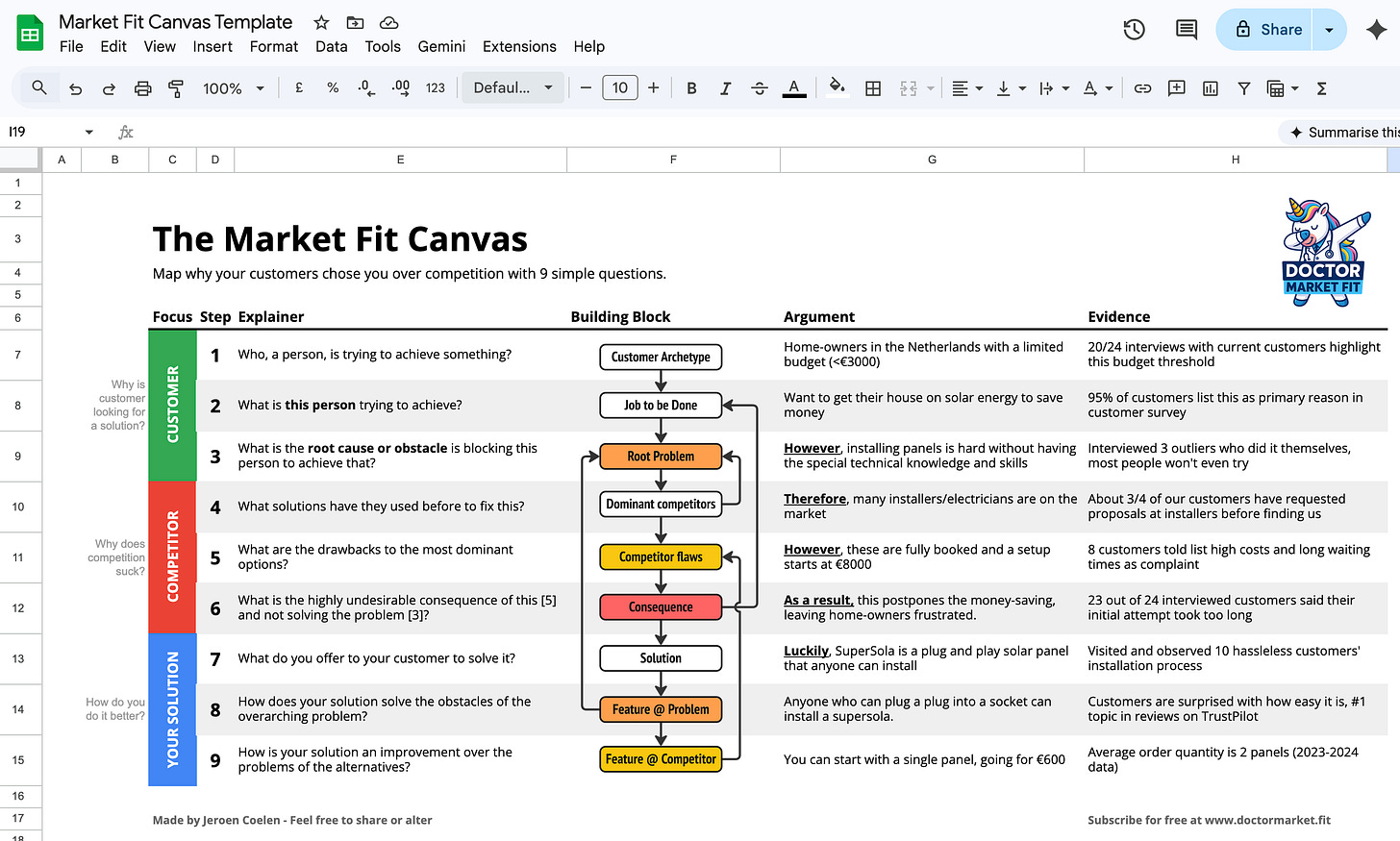Click Subscribe for free at www.doctormarket.fit

(x=1210, y=820)
